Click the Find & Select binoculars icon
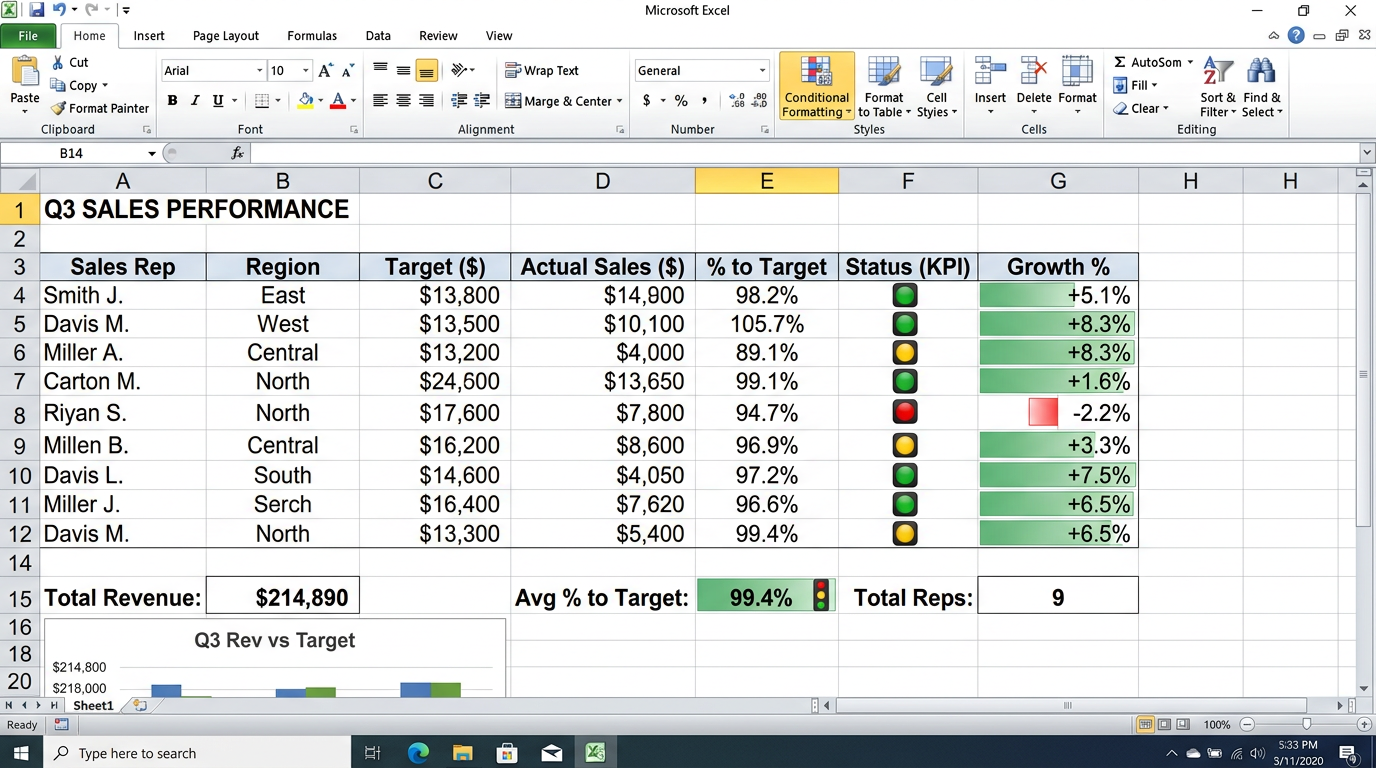Screen dimensions: 1376x768 (x=1261, y=86)
